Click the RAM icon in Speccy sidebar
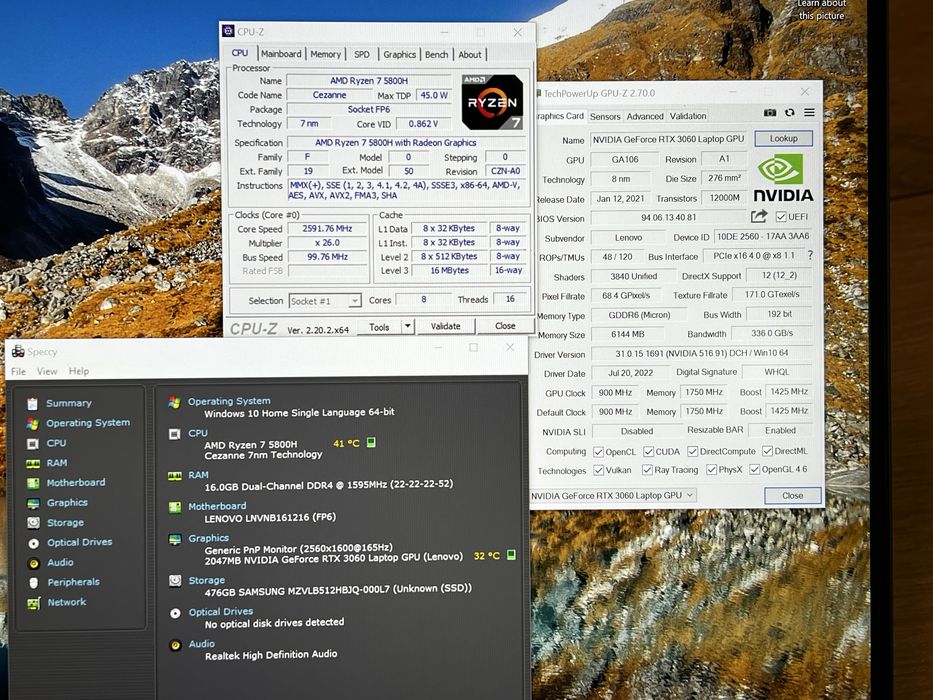 [x=33, y=463]
